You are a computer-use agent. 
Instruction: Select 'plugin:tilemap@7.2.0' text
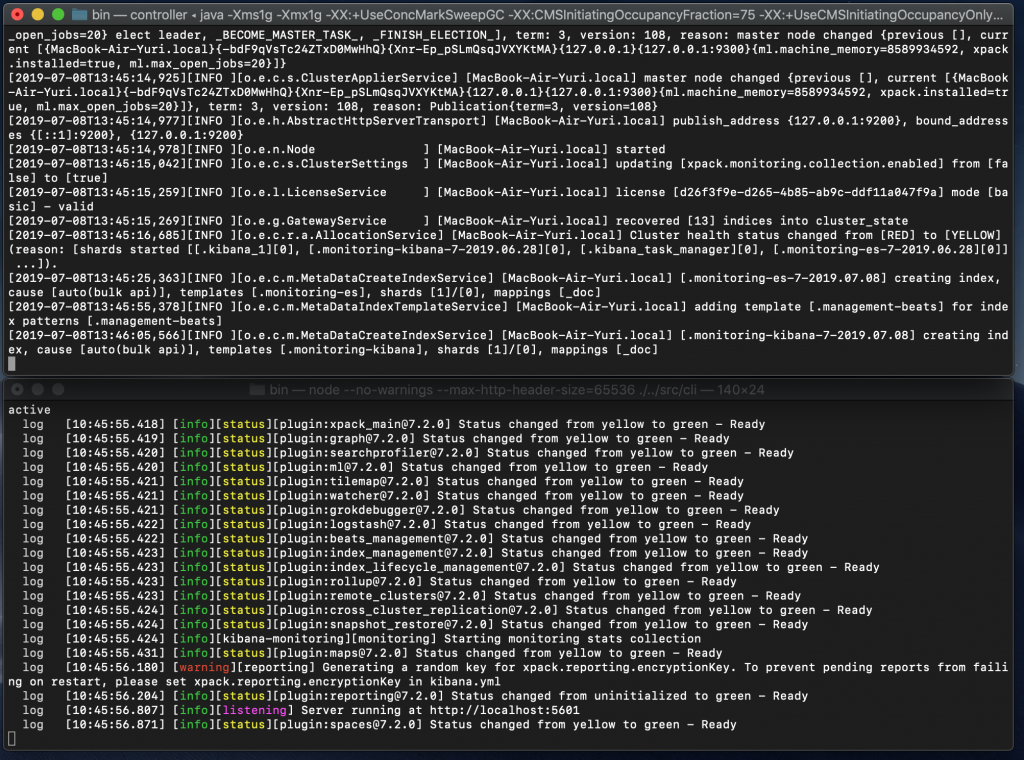(x=355, y=482)
